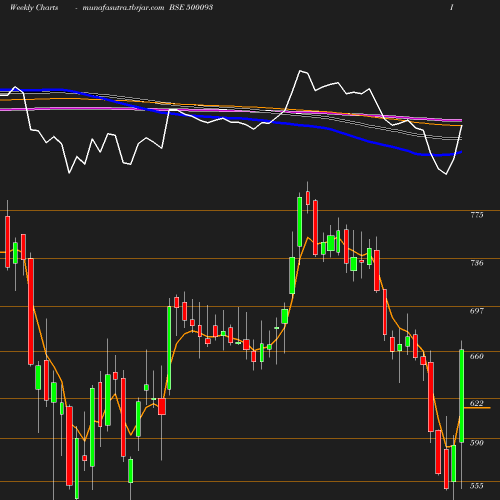Click the munafasutra.tbrjar.com site text

coord(123,7)
